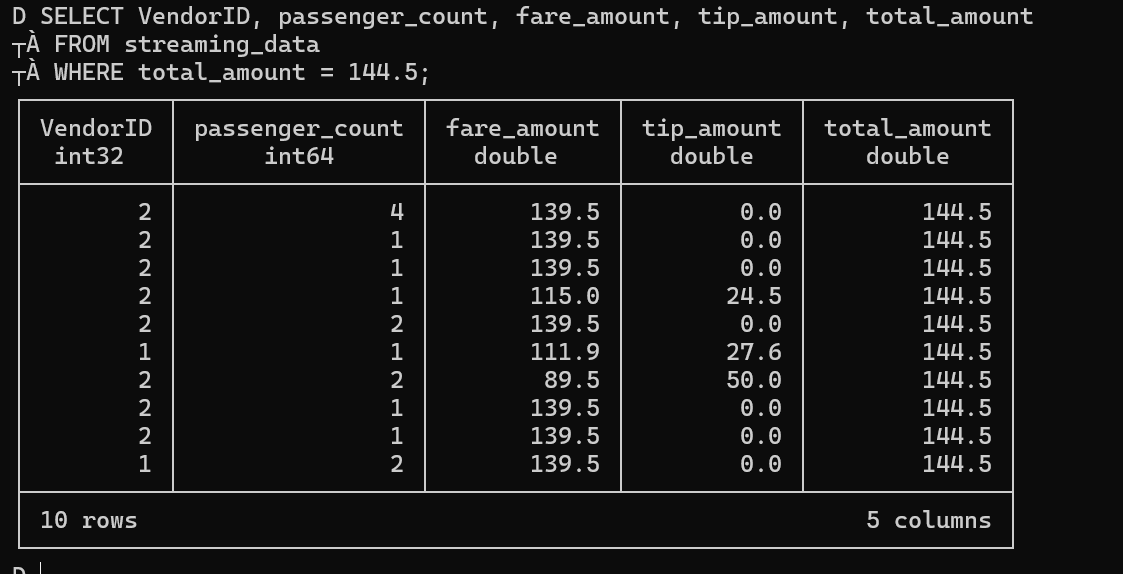The width and height of the screenshot is (1123, 574).
Task: Click the "5 columns" summary text
Action: 928,520
